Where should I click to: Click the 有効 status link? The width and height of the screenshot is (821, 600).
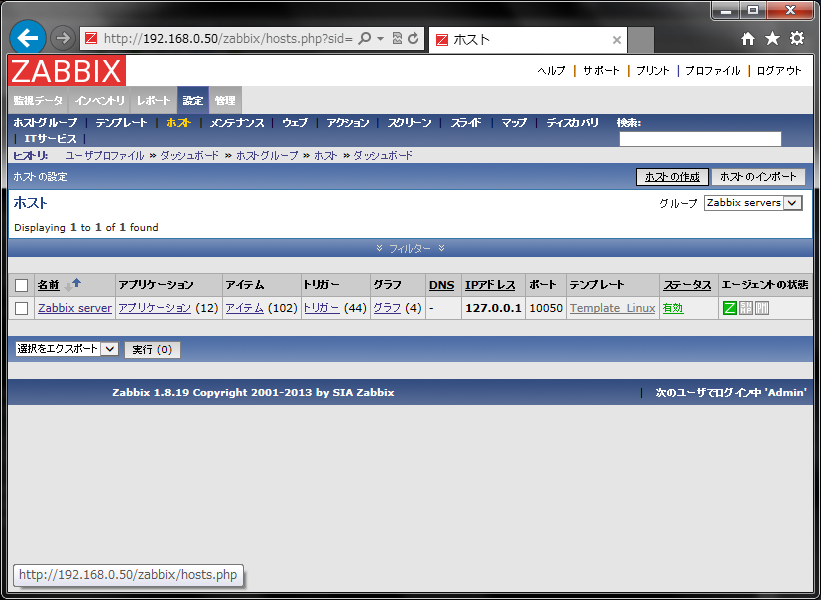(673, 308)
